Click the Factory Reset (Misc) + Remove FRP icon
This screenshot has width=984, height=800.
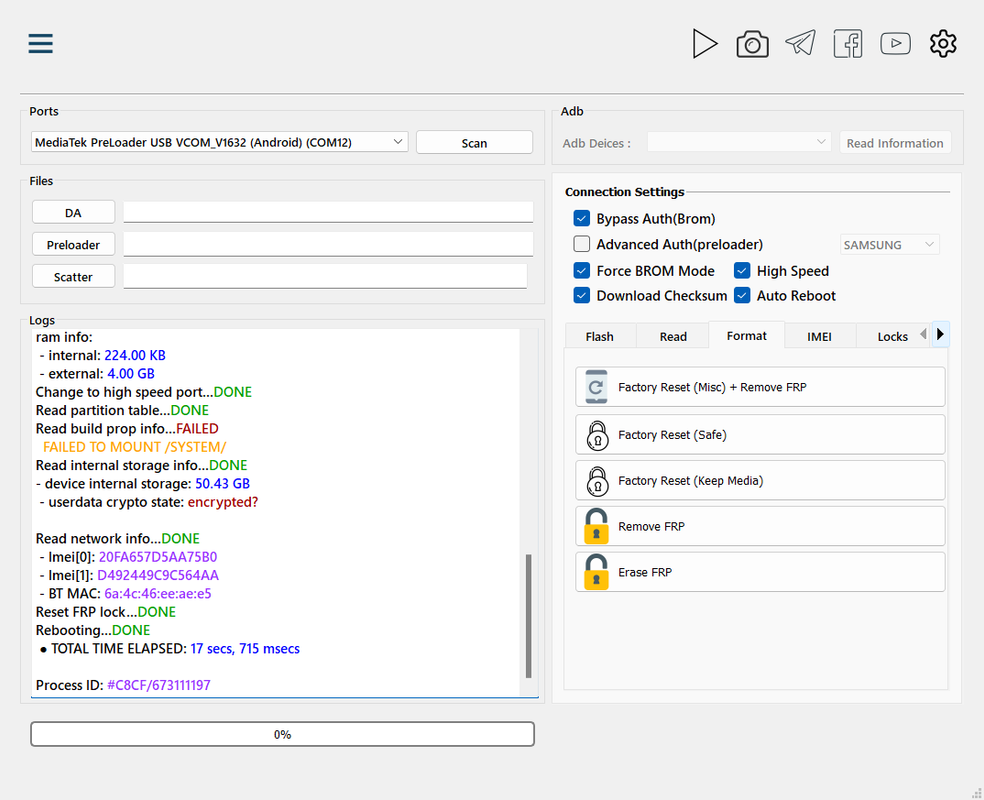(596, 387)
